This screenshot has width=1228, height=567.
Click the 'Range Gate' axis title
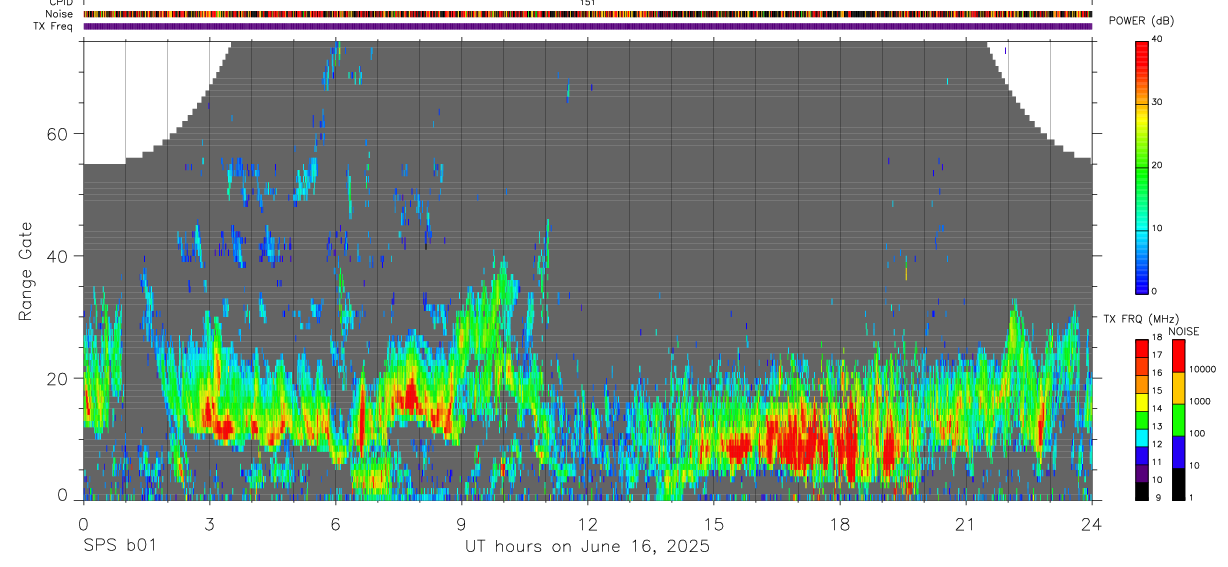[x=26, y=271]
